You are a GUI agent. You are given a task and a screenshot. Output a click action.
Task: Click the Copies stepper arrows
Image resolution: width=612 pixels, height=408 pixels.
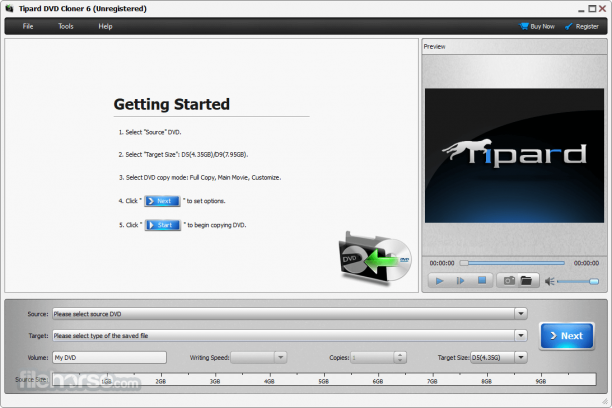[x=400, y=357]
